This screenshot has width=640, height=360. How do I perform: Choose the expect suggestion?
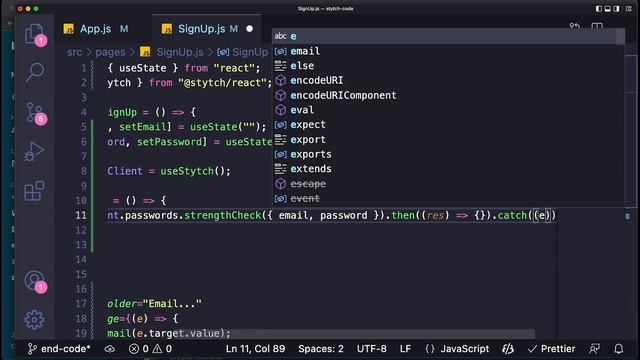click(448, 124)
